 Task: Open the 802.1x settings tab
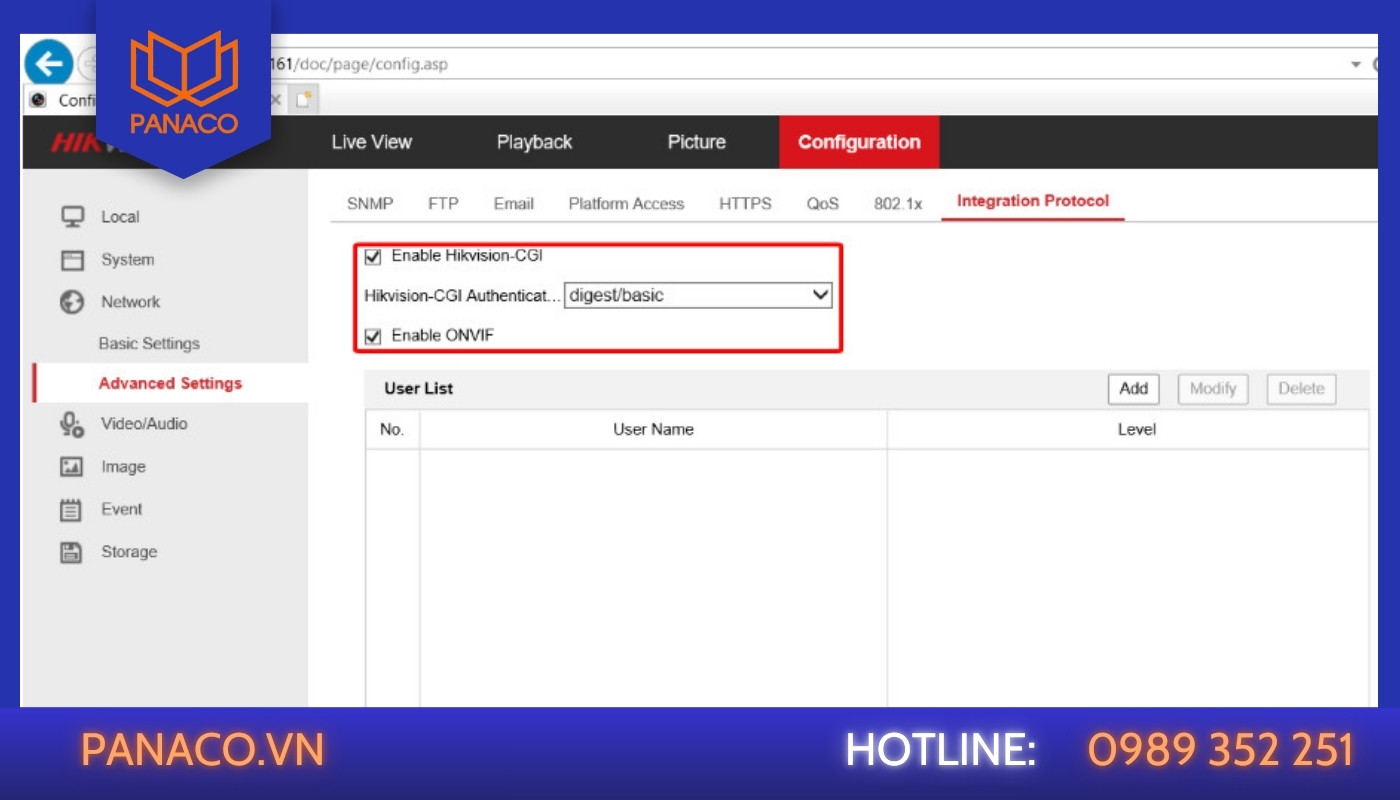898,203
